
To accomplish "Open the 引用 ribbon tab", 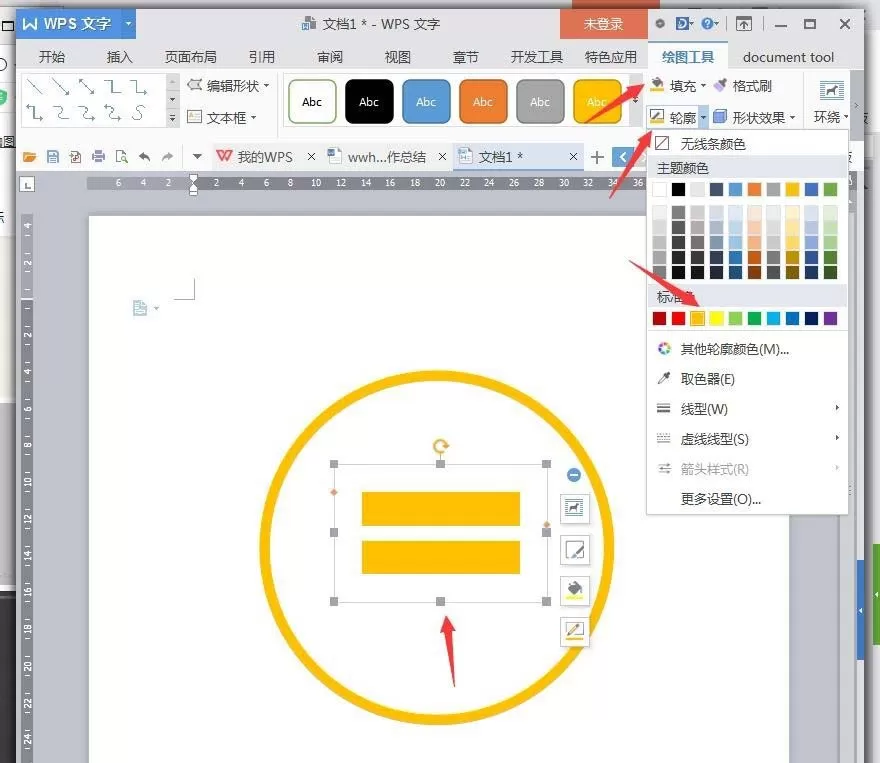I will [262, 57].
